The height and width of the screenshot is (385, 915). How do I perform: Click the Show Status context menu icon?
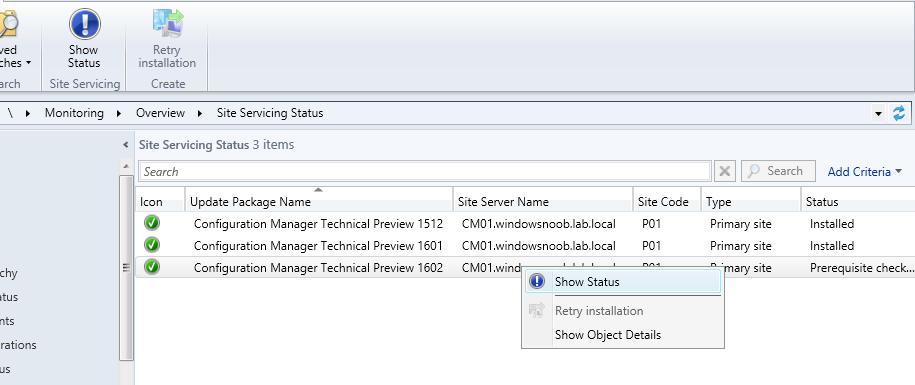coord(536,282)
